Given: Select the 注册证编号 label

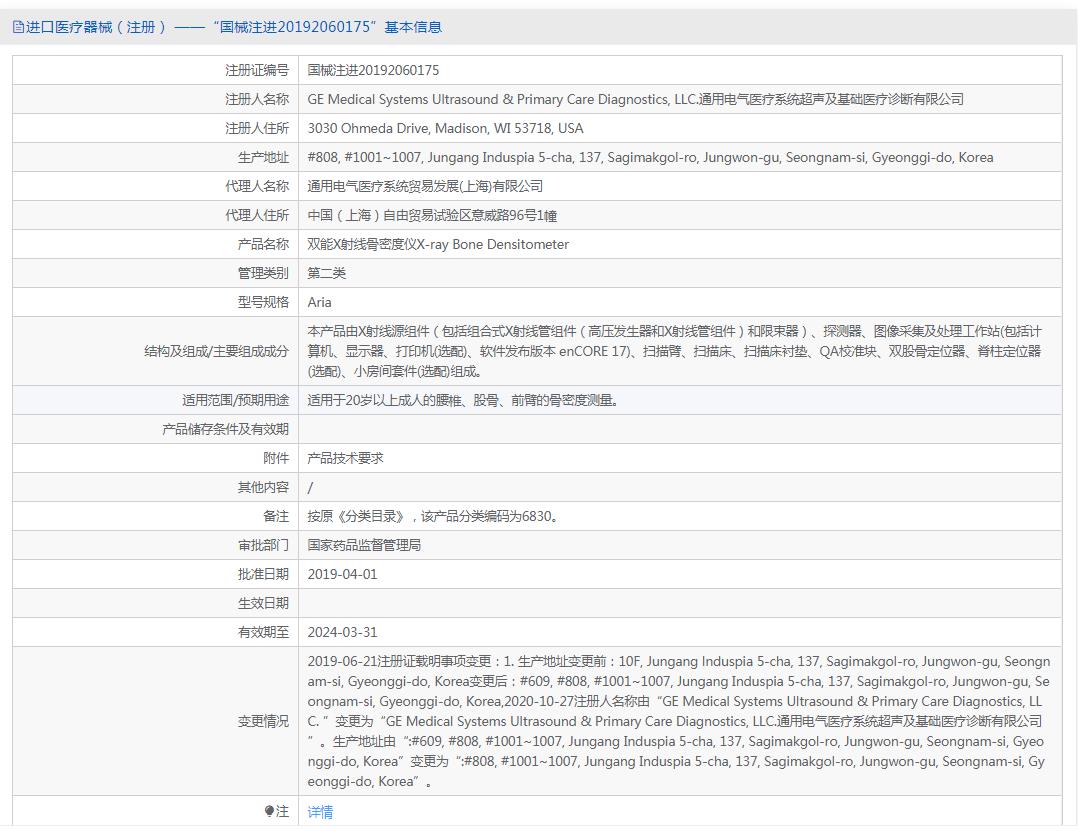Looking at the screenshot, I should [x=256, y=70].
